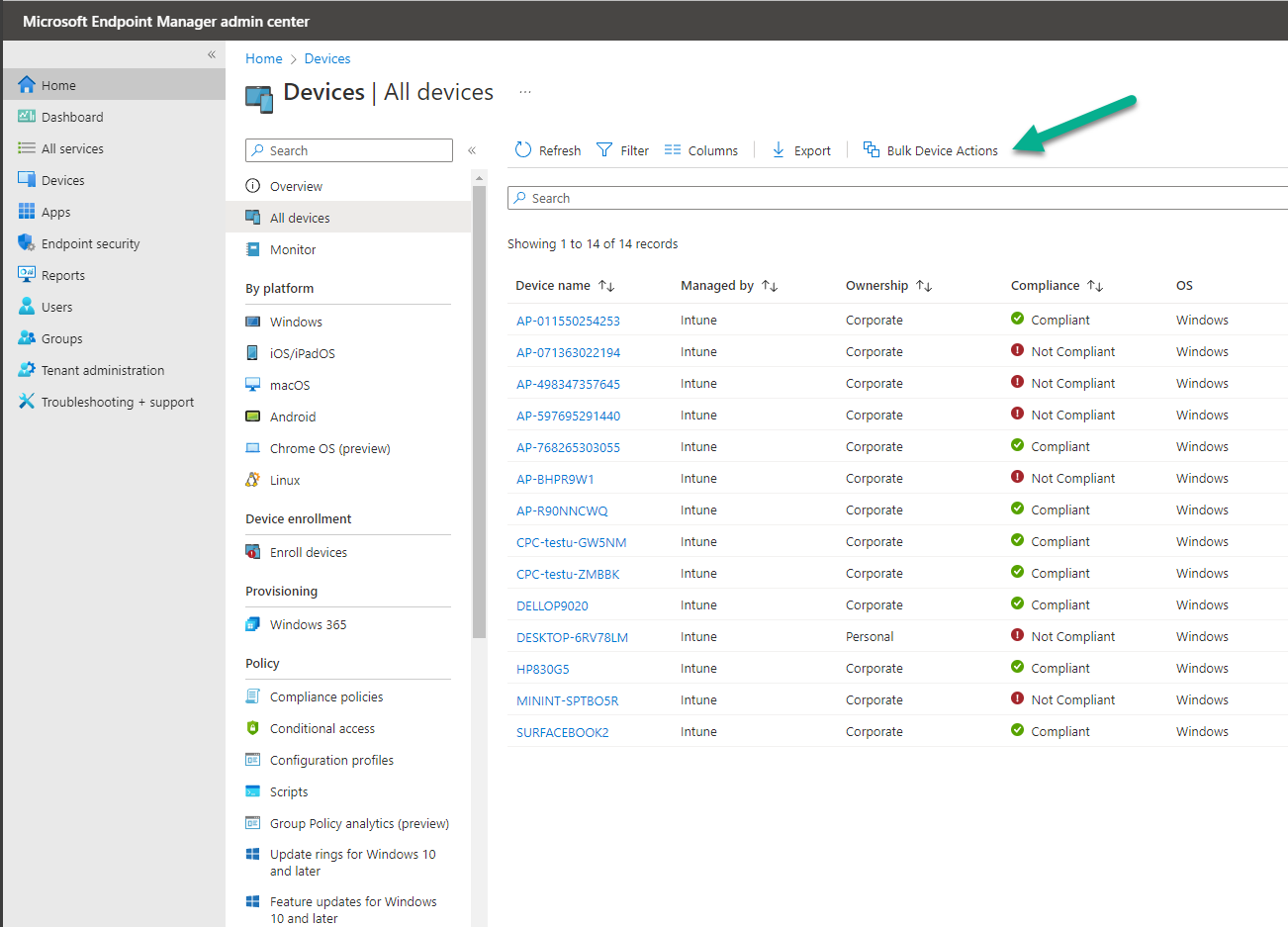Click the Android platform icon
The height and width of the screenshot is (927, 1288).
[253, 417]
